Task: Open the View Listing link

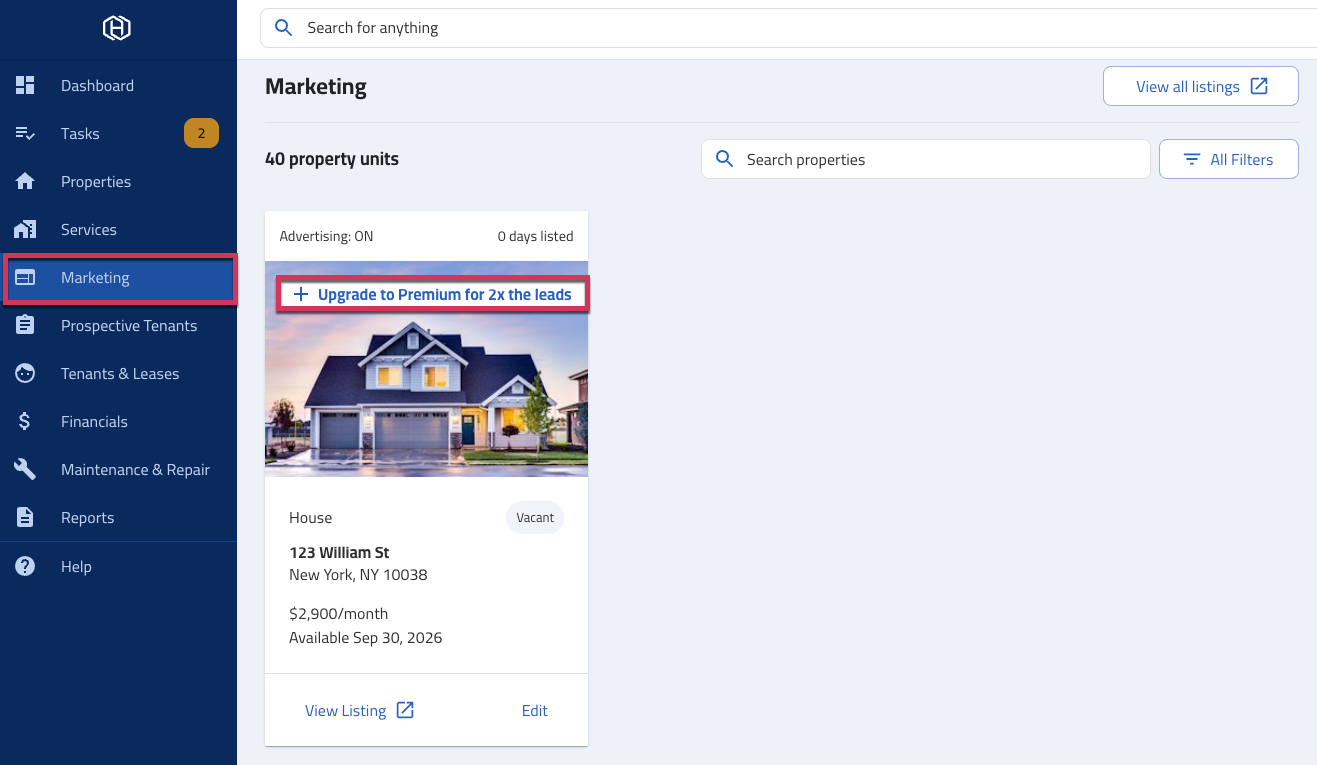Action: 359,710
